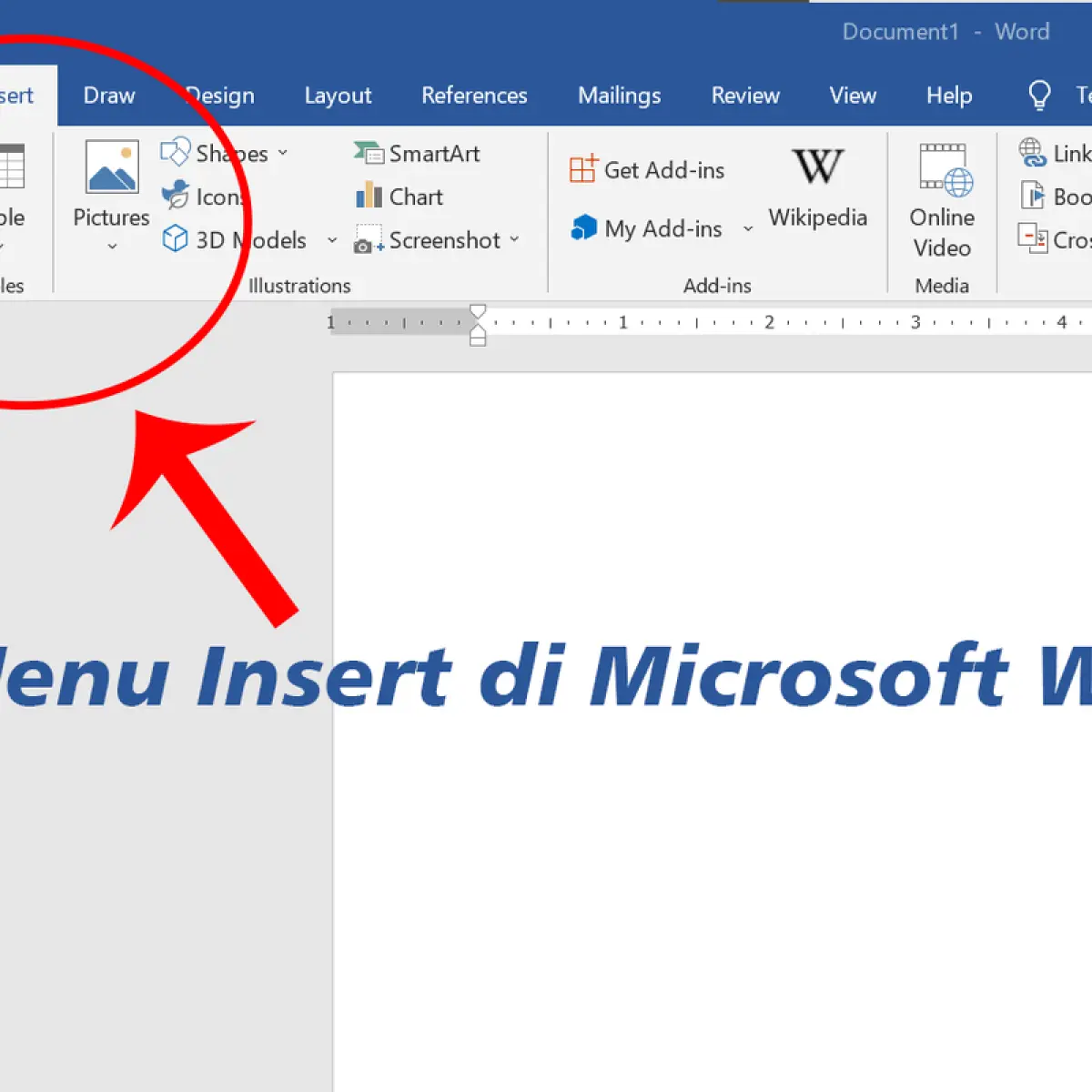Switch to the Design tab
Viewport: 1092px width, 1092px height.
click(x=220, y=96)
